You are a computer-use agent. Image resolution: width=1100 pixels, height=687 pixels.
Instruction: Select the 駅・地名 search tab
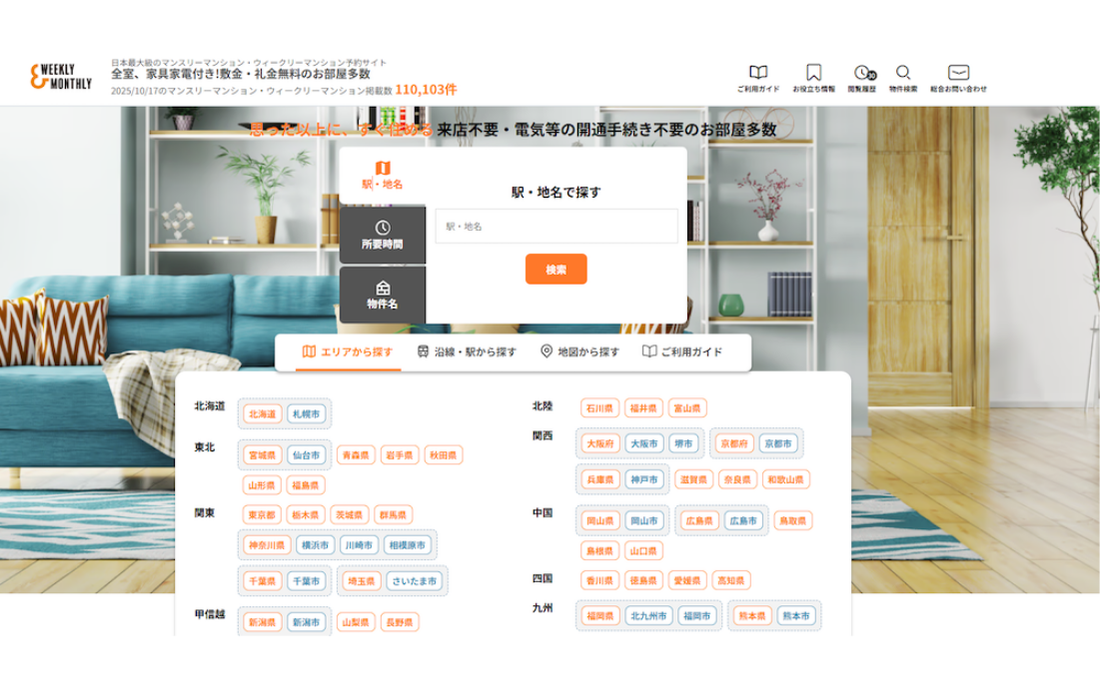click(x=382, y=176)
